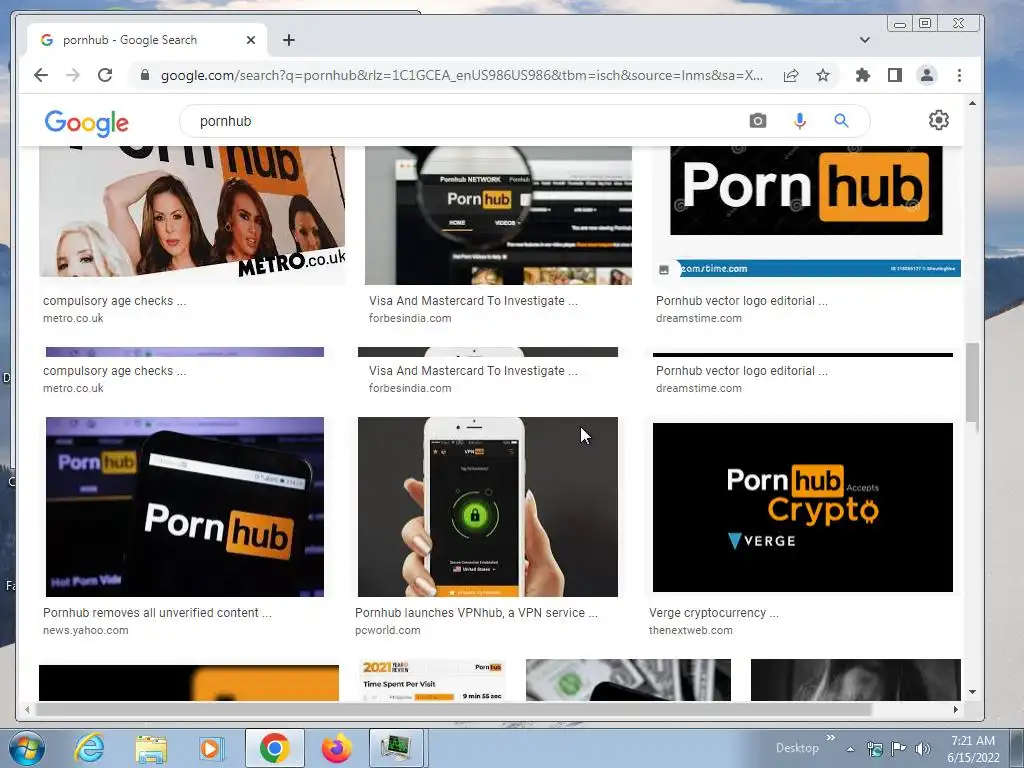Click the news.yahoo.com source text
1024x768 pixels.
click(x=86, y=630)
